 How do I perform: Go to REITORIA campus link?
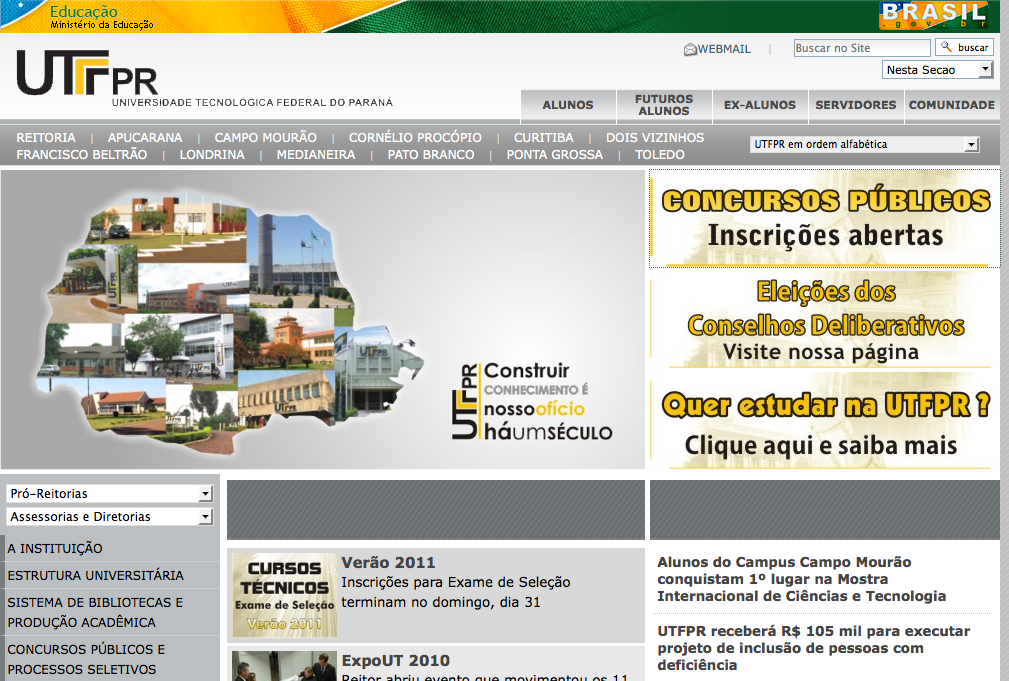pyautogui.click(x=46, y=138)
